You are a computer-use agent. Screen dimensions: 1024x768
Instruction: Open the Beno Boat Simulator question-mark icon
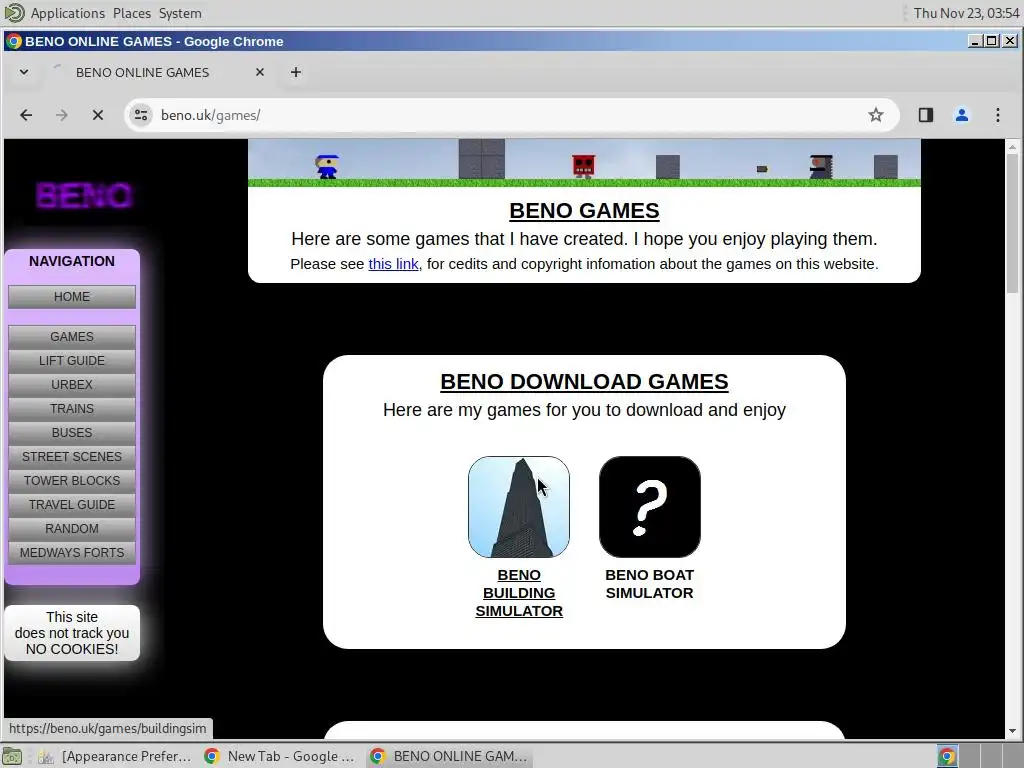pos(649,507)
